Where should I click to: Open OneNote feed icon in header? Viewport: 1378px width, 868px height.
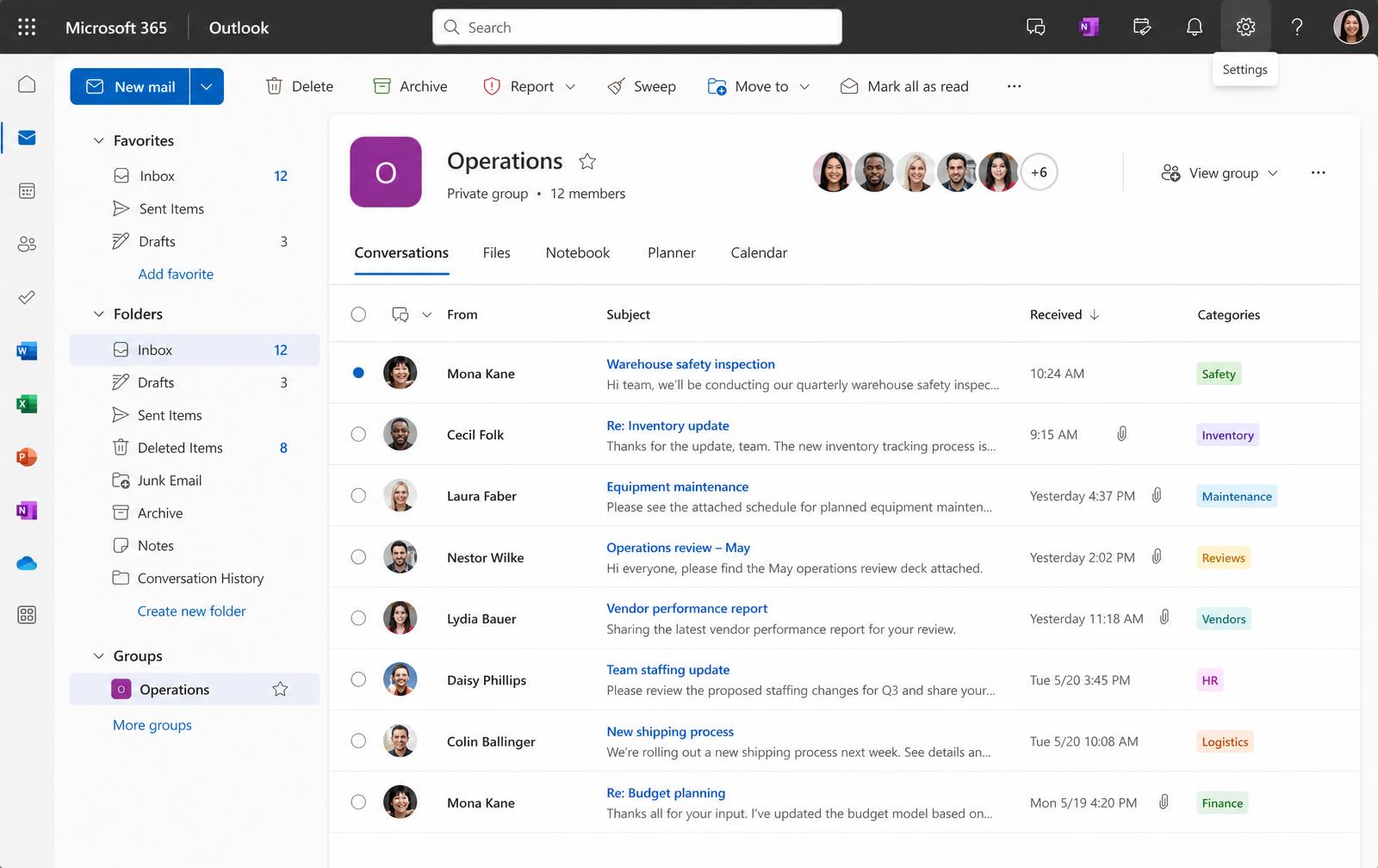click(x=1089, y=27)
